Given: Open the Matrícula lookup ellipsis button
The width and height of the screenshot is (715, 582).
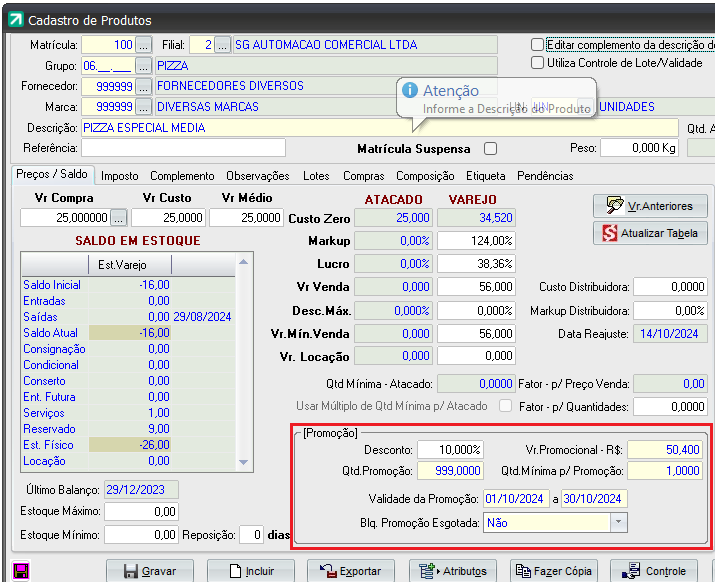Looking at the screenshot, I should pos(144,45).
